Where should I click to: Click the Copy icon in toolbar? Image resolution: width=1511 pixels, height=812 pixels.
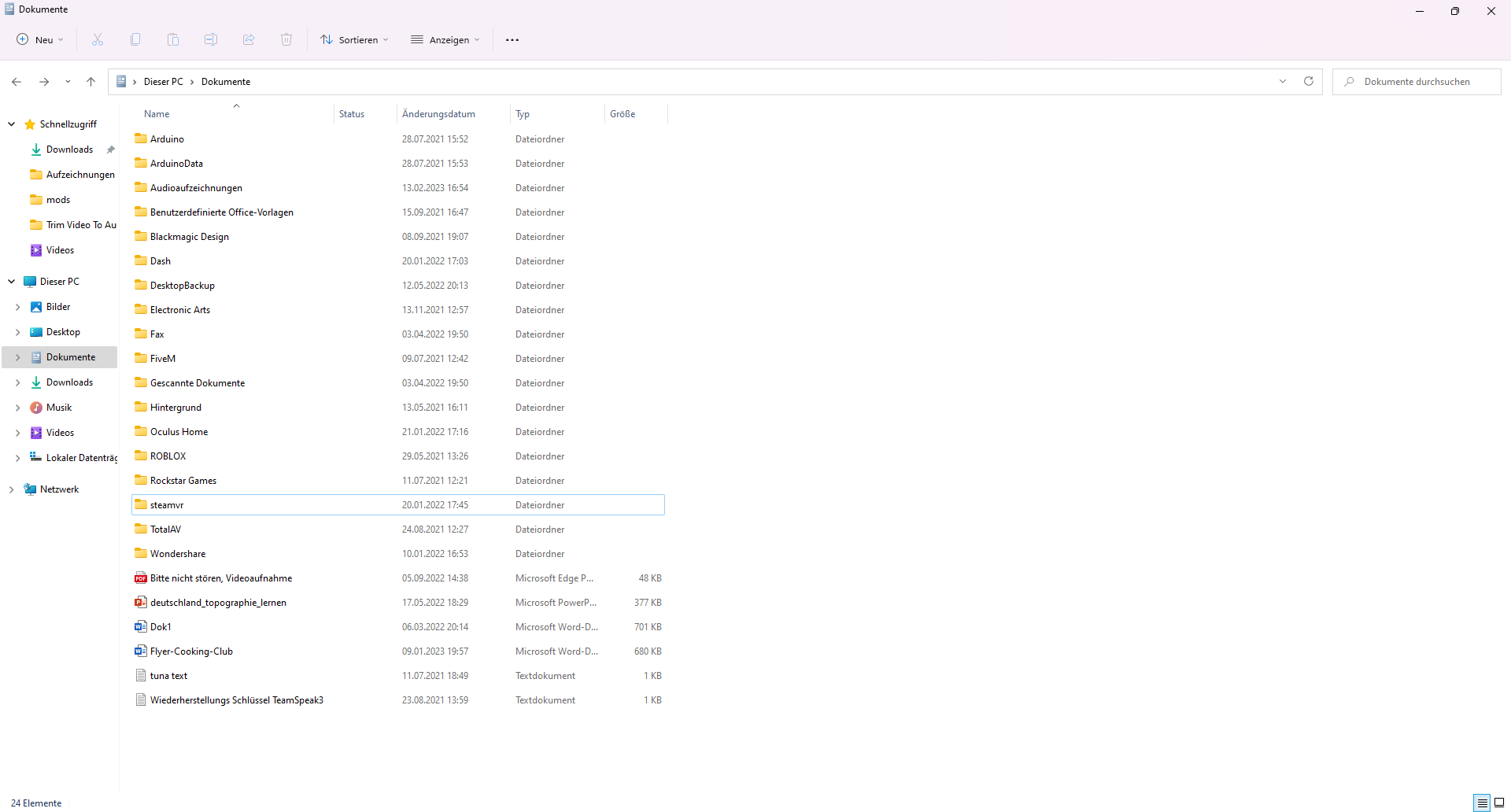[135, 39]
